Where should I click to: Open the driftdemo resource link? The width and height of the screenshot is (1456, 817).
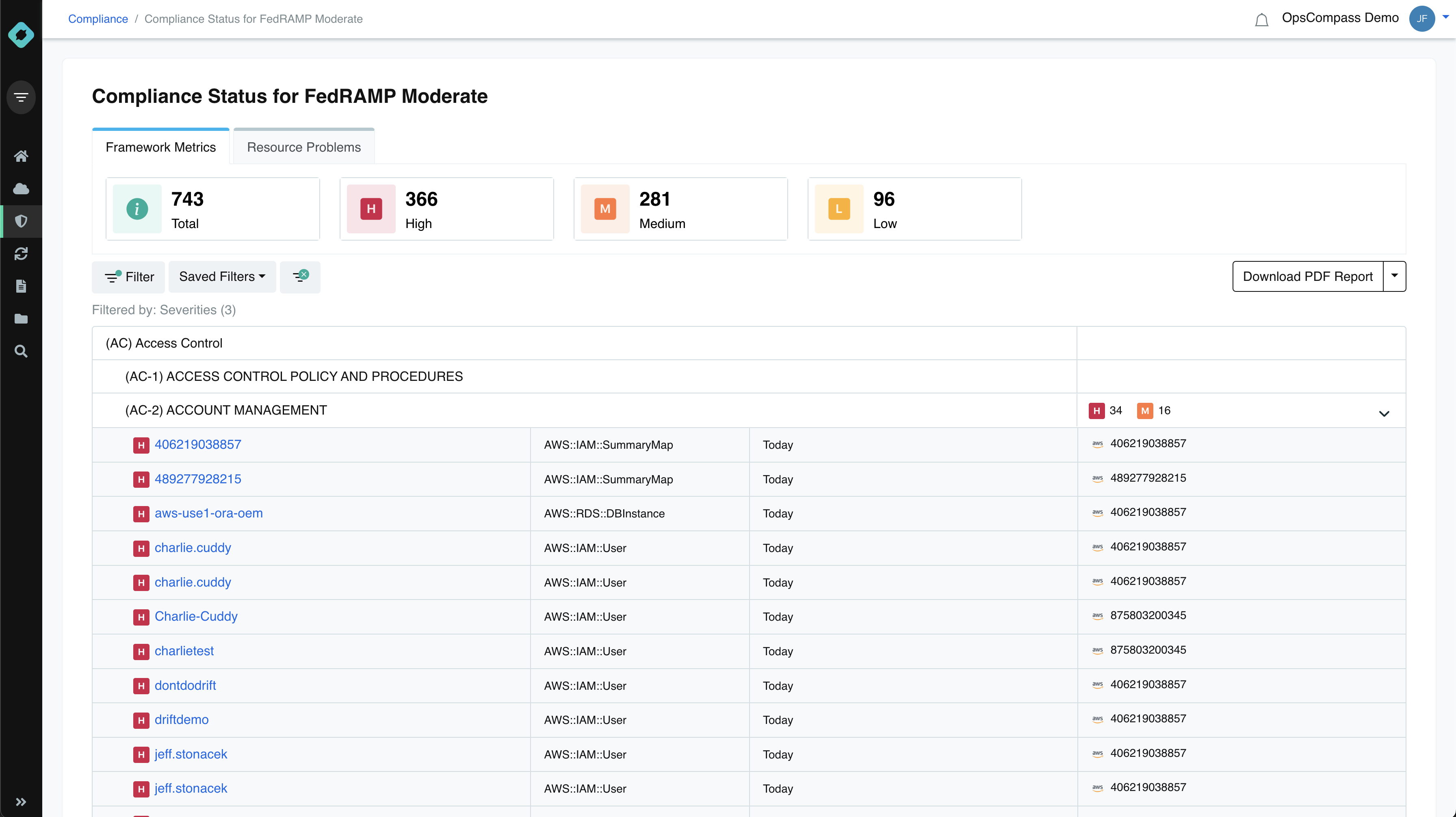182,720
